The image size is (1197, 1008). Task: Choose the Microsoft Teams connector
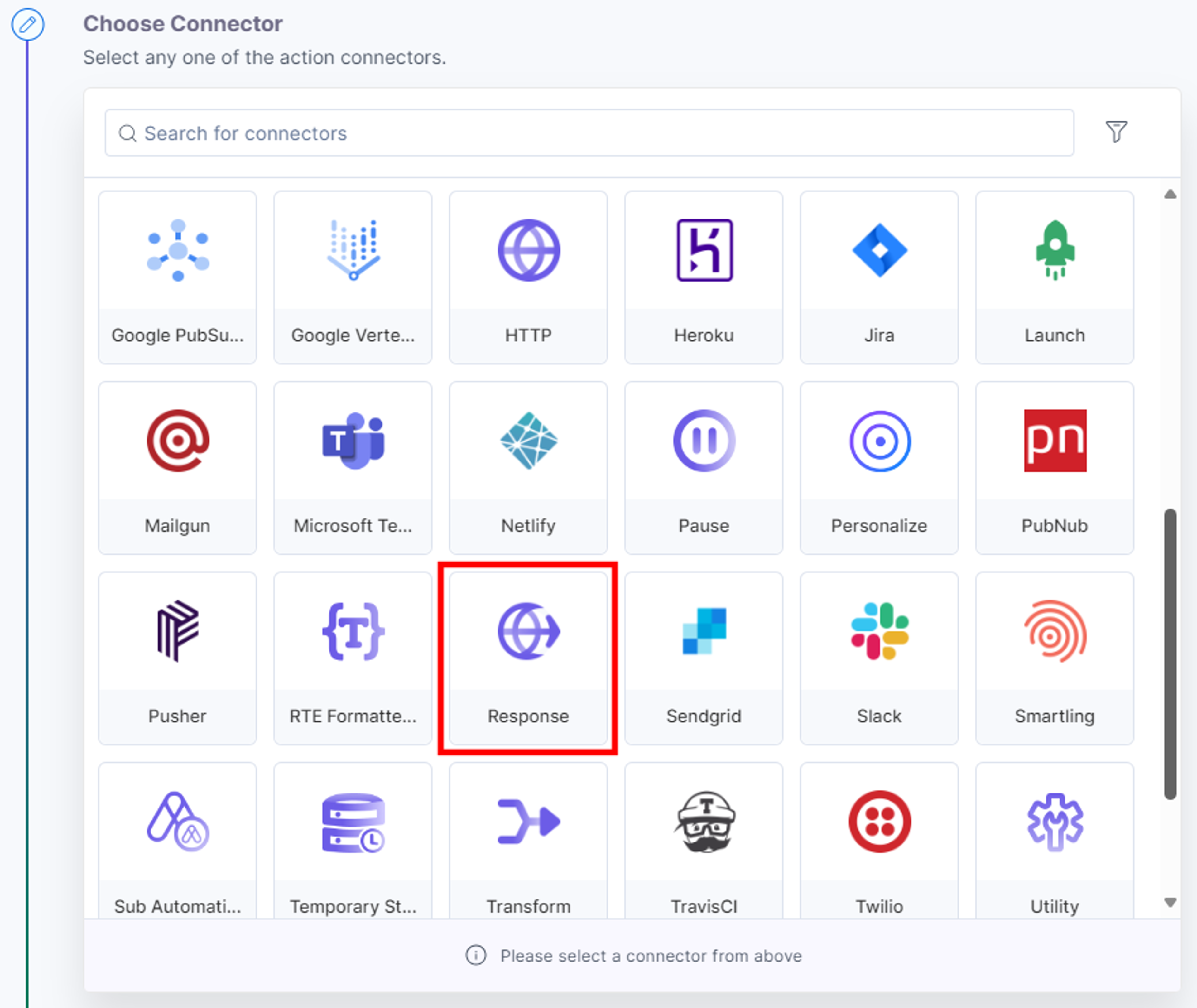point(353,467)
